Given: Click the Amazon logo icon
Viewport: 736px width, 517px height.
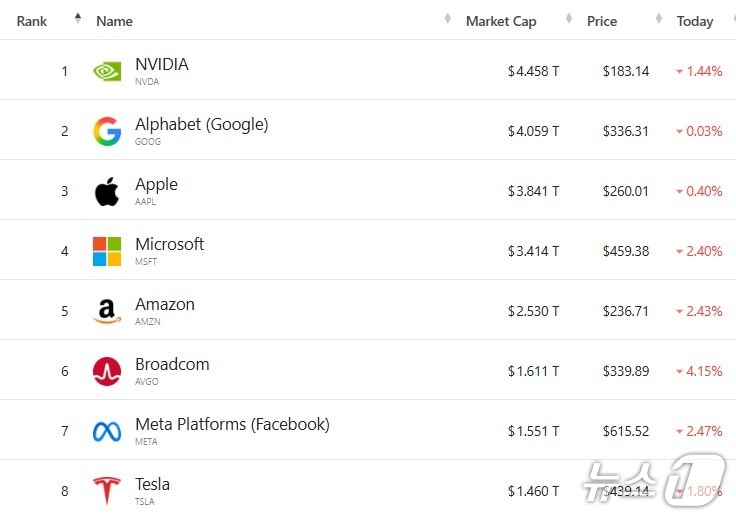Looking at the screenshot, I should point(107,311).
